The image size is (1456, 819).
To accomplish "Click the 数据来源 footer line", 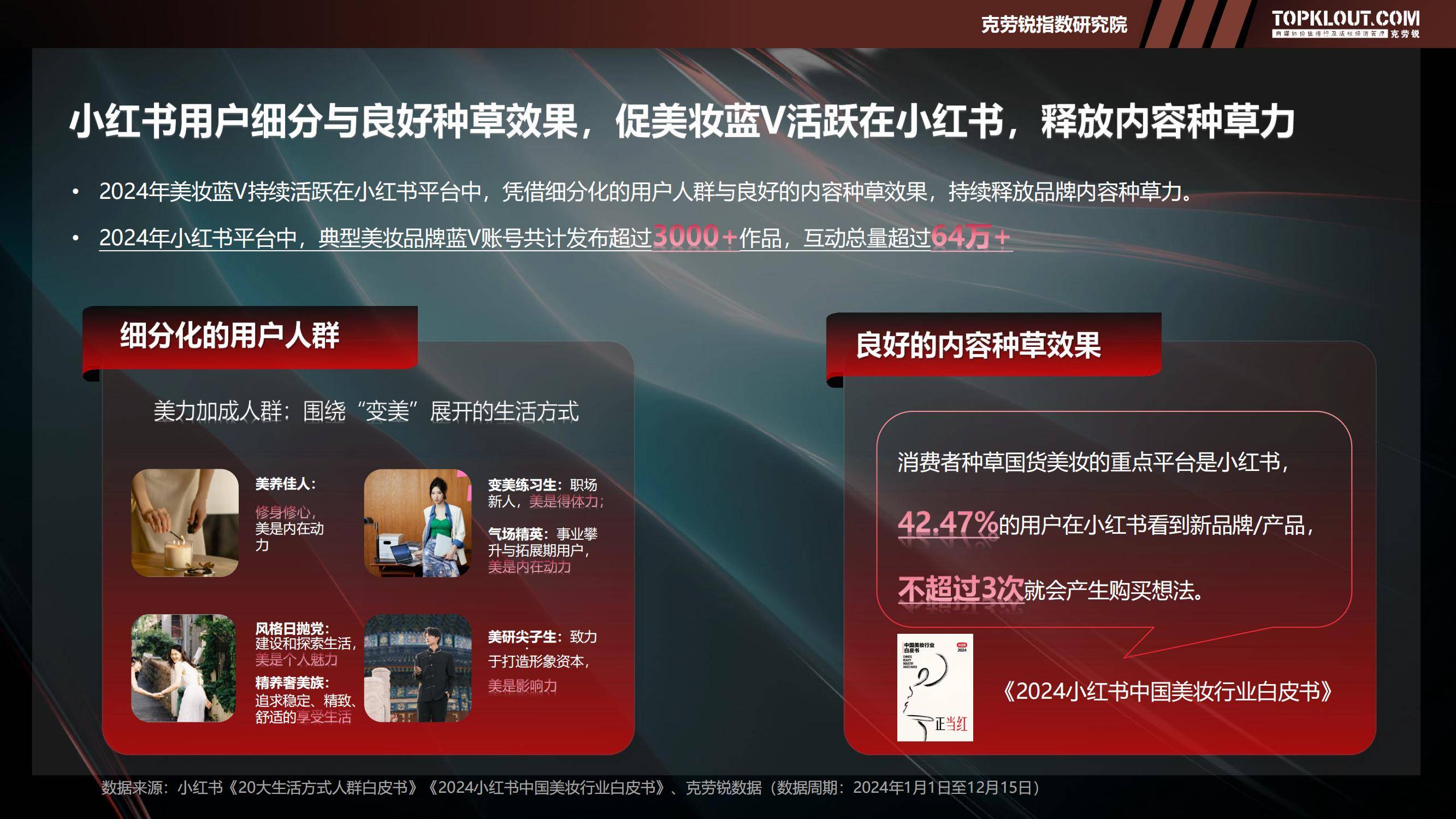I will [x=571, y=787].
